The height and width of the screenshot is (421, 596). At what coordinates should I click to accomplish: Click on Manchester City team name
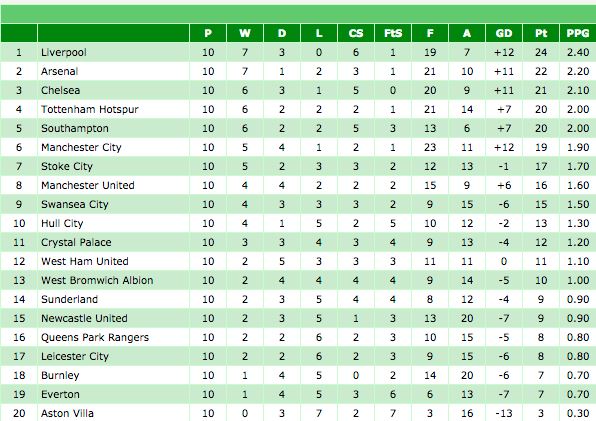click(x=81, y=147)
